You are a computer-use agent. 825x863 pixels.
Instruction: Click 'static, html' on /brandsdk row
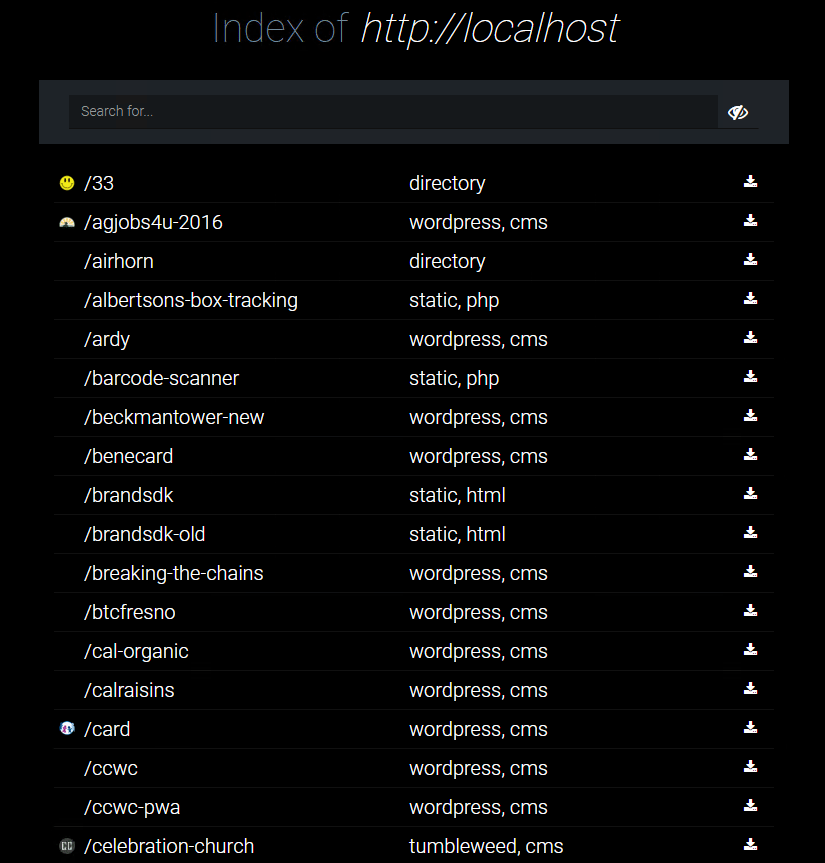[x=457, y=495]
